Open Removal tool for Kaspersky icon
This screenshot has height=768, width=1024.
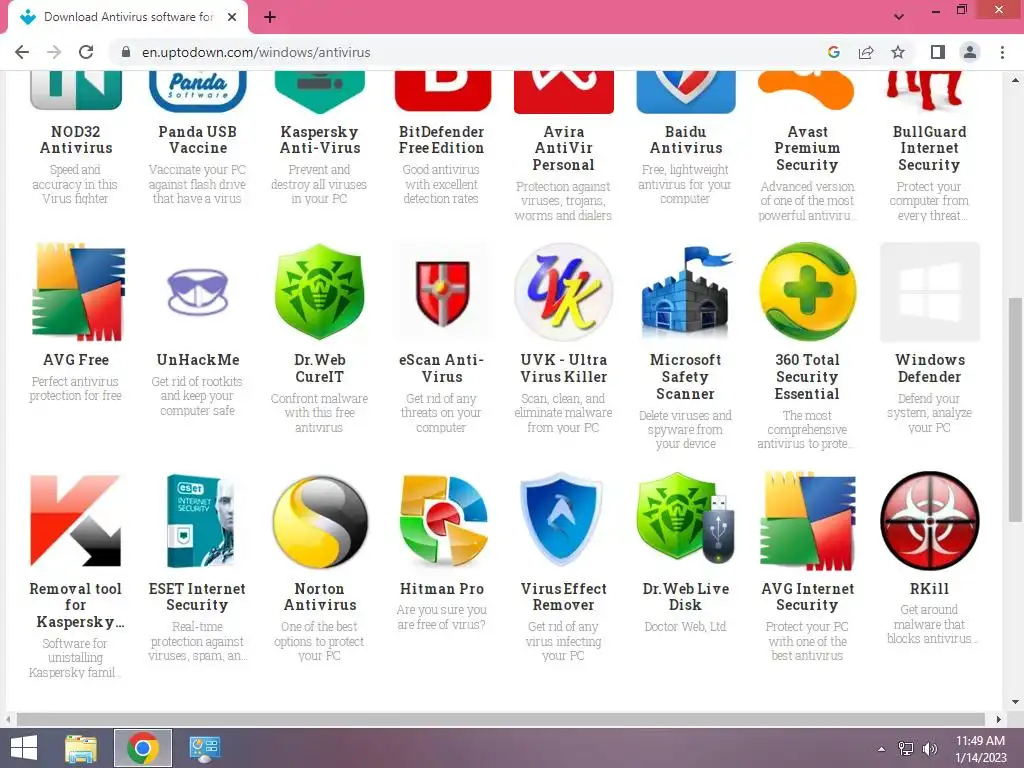tap(76, 520)
